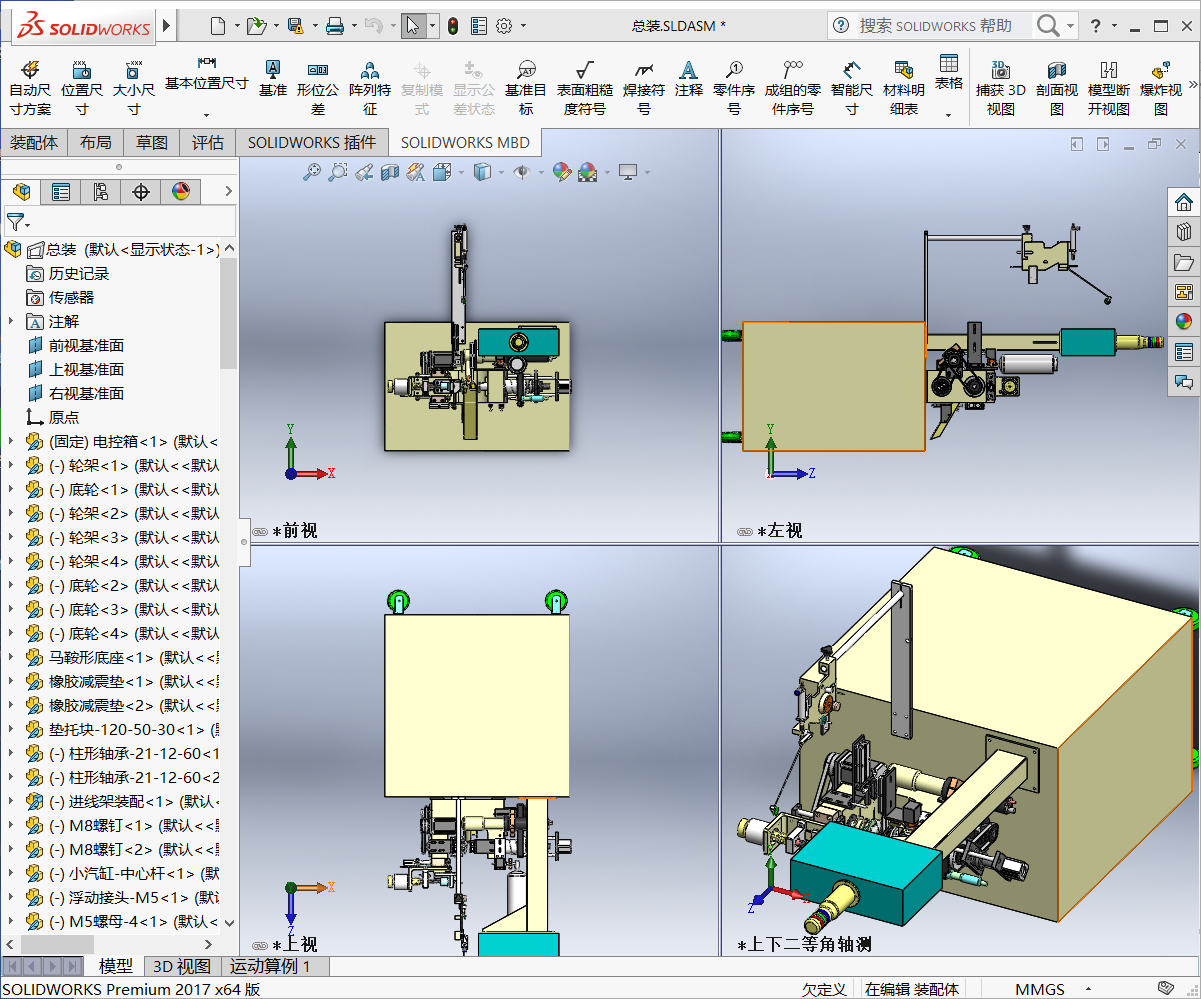The height and width of the screenshot is (999, 1201).
Task: Open the DimXpertManager crosshair tab
Action: pos(141,191)
